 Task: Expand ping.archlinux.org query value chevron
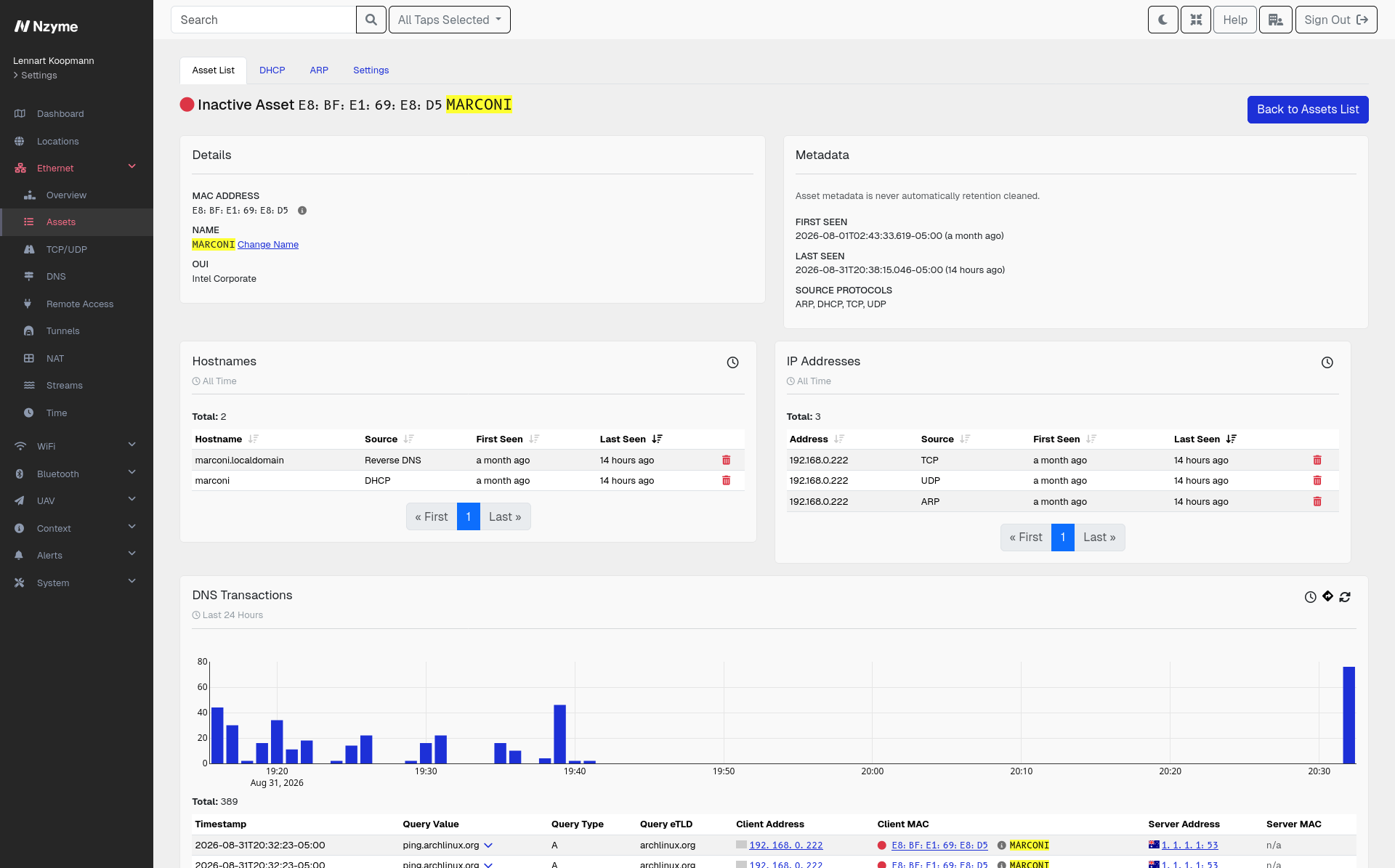point(488,845)
